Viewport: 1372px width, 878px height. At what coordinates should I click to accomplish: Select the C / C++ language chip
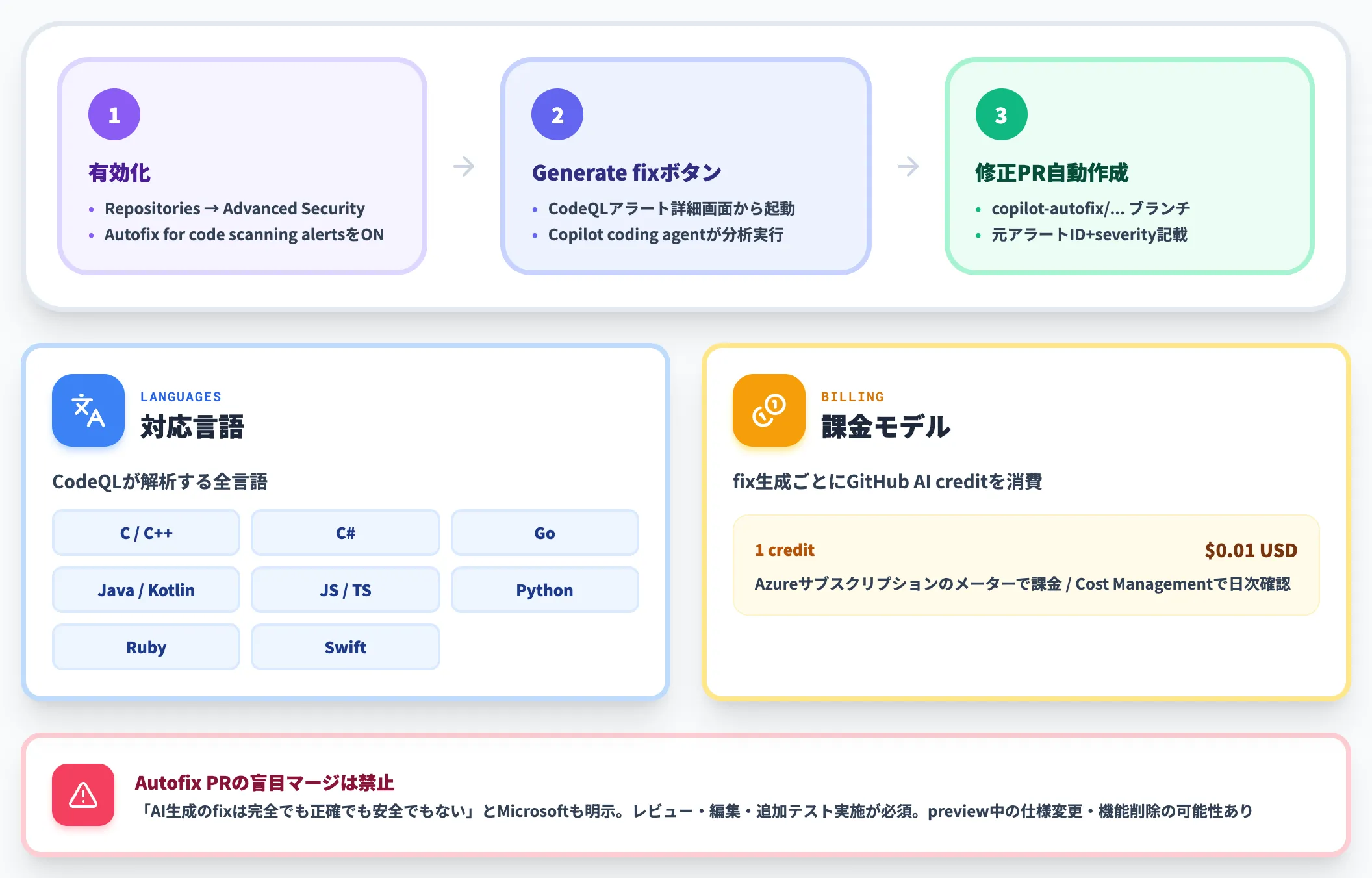coord(146,533)
